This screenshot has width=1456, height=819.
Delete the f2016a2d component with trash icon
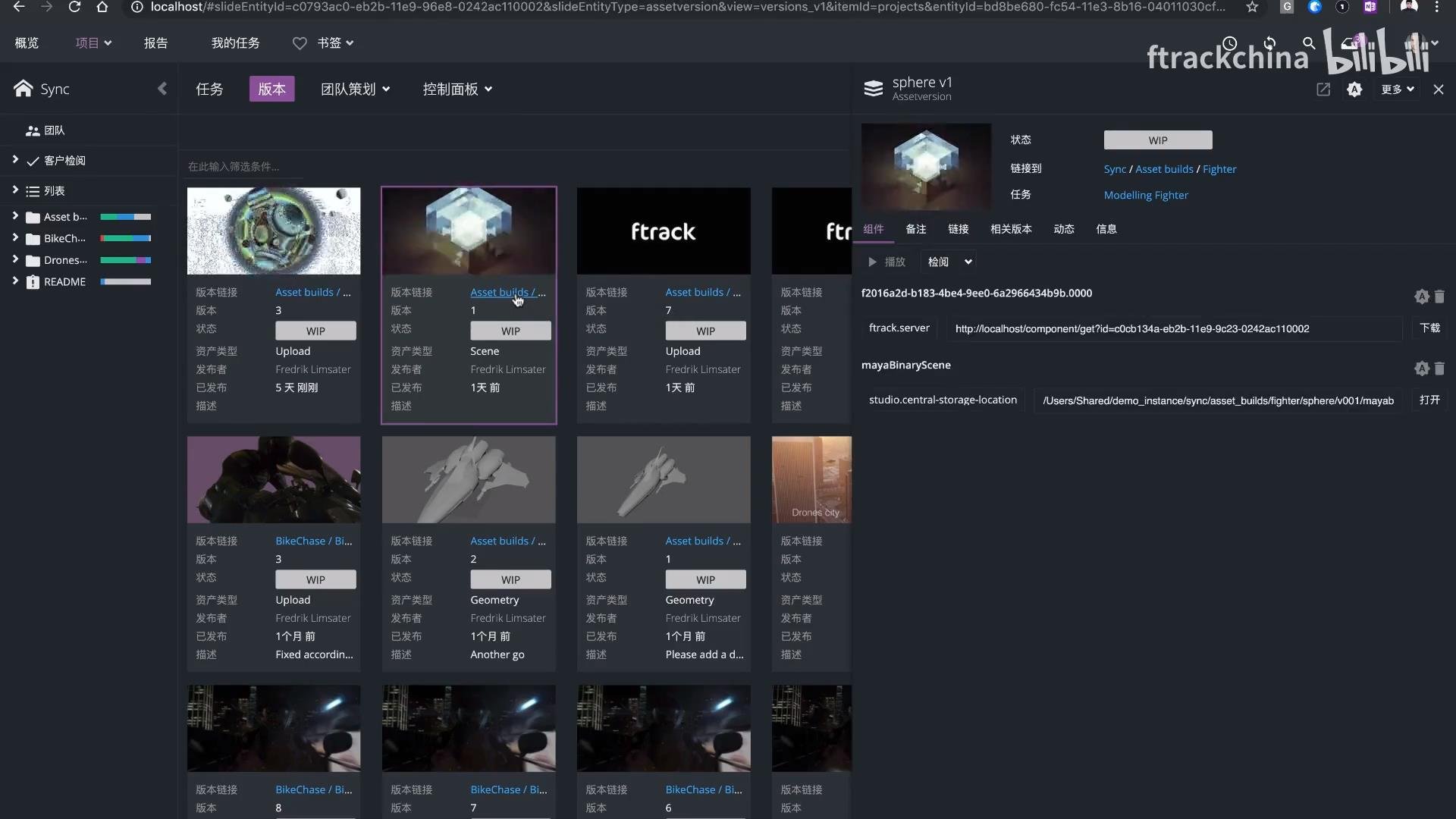coord(1439,297)
